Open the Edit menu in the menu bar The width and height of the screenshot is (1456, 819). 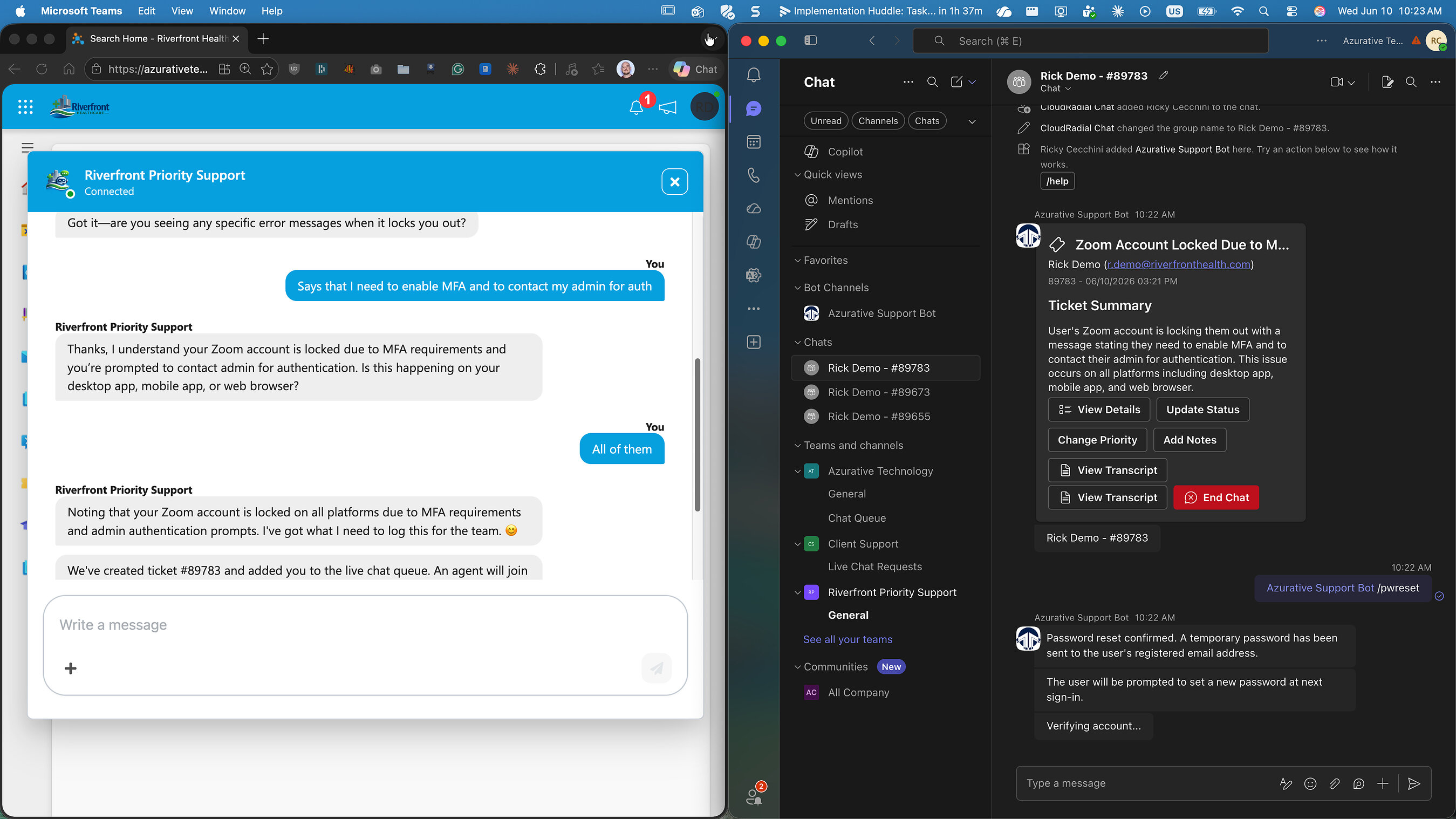pyautogui.click(x=146, y=11)
